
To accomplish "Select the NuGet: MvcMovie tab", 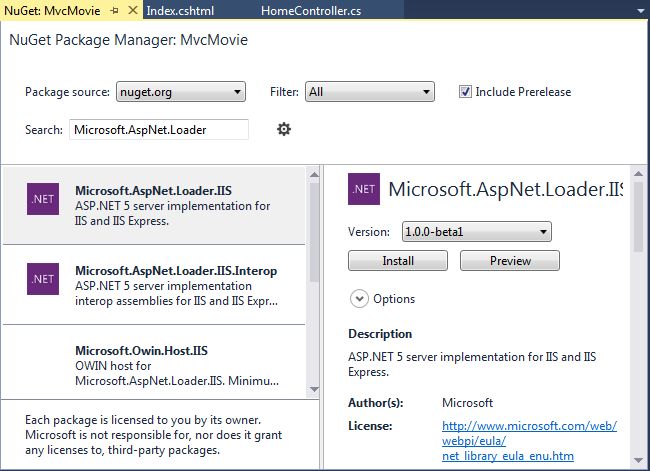I will click(x=53, y=11).
